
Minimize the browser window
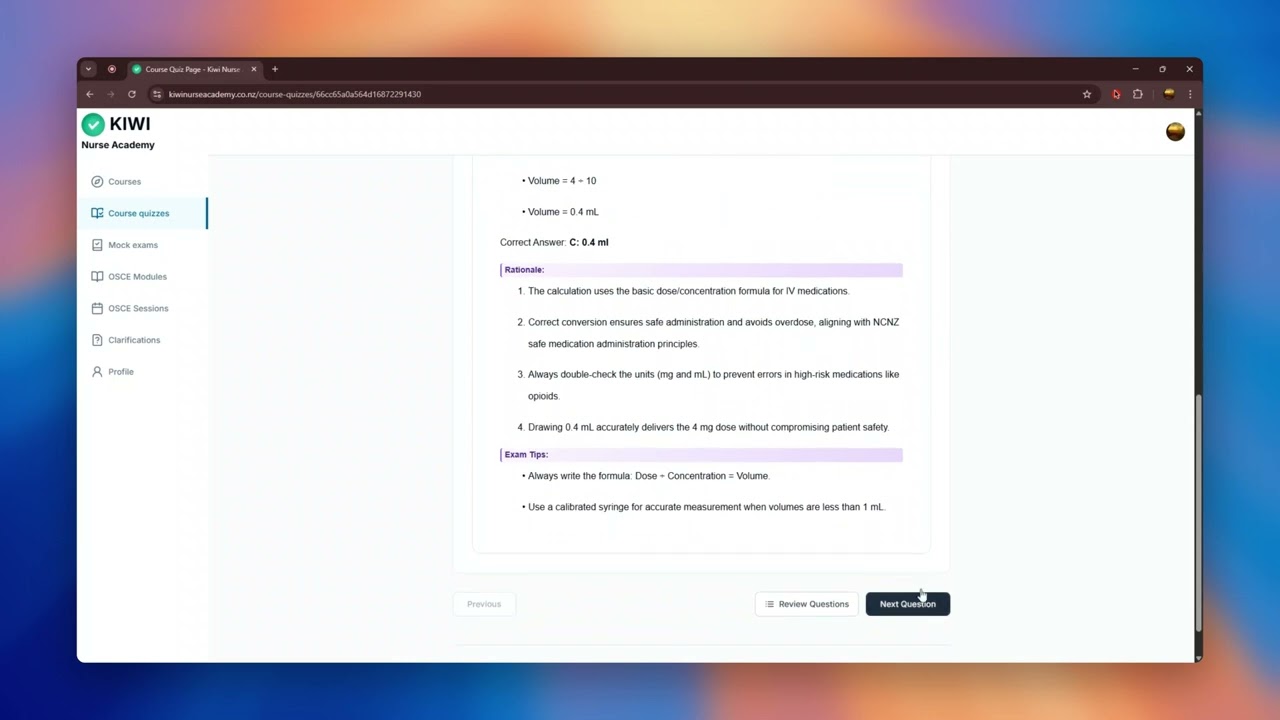click(1135, 69)
